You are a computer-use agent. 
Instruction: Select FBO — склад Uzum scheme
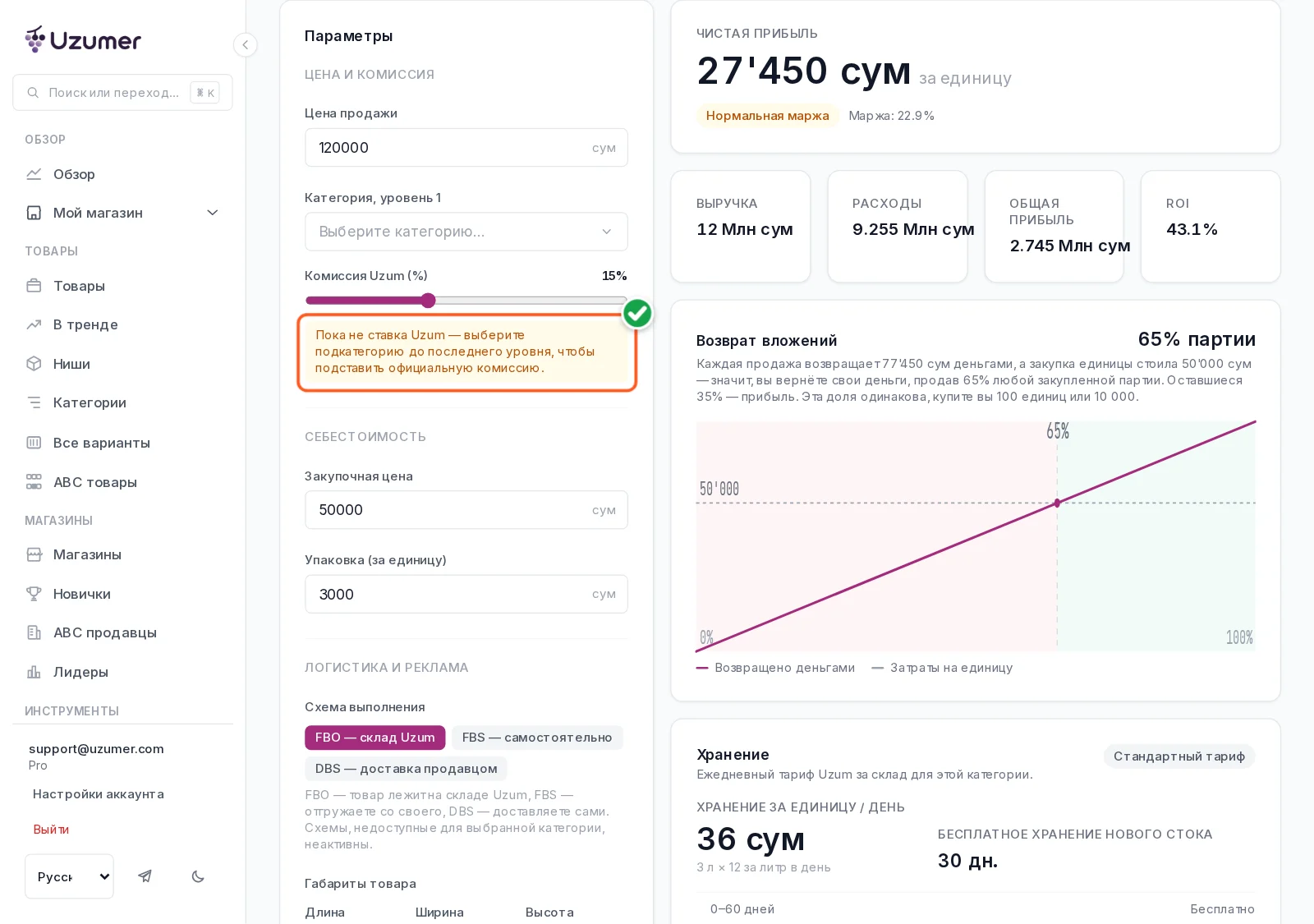(x=374, y=738)
